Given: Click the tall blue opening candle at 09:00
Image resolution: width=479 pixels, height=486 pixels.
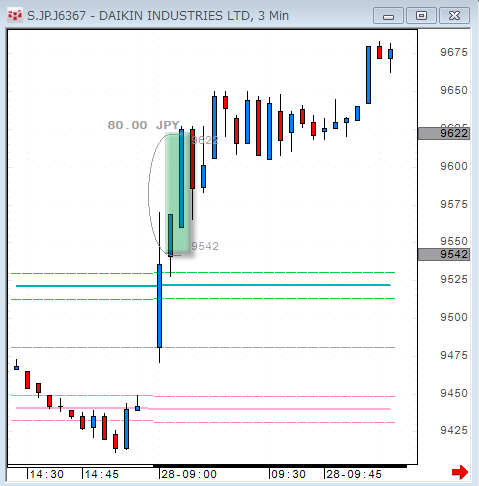Looking at the screenshot, I should tap(159, 306).
